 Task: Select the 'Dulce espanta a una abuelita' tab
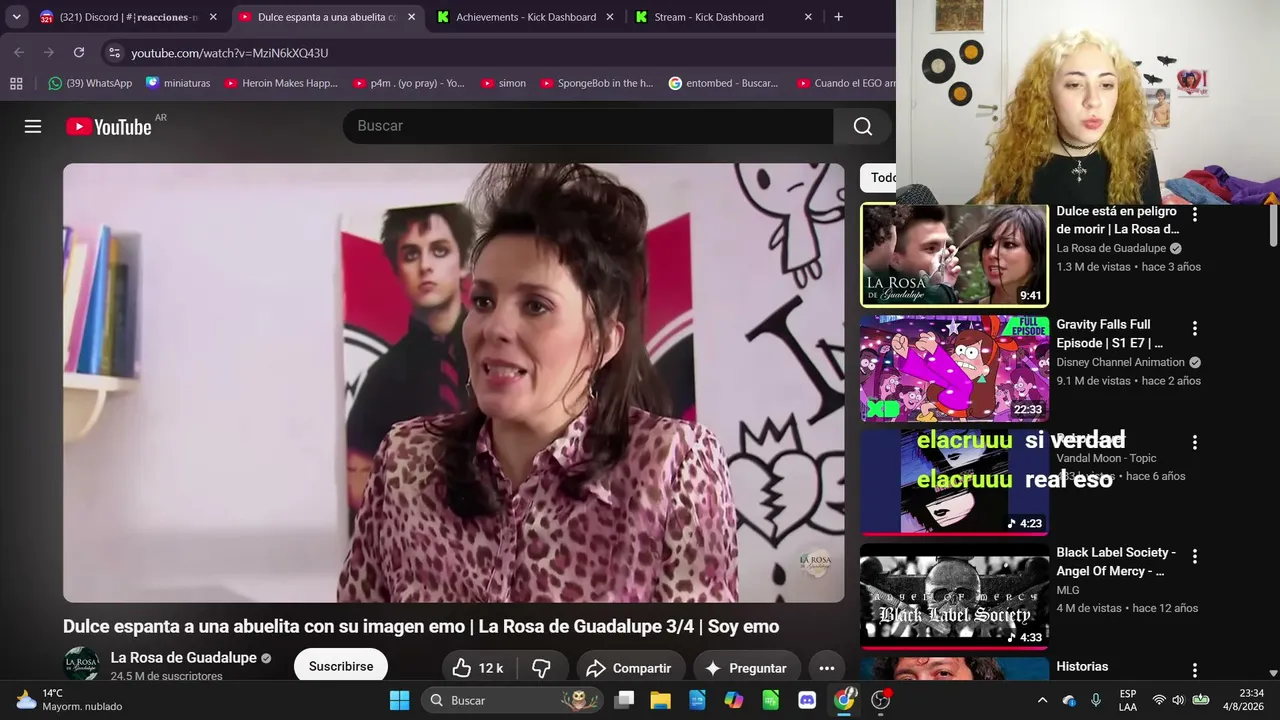[327, 17]
